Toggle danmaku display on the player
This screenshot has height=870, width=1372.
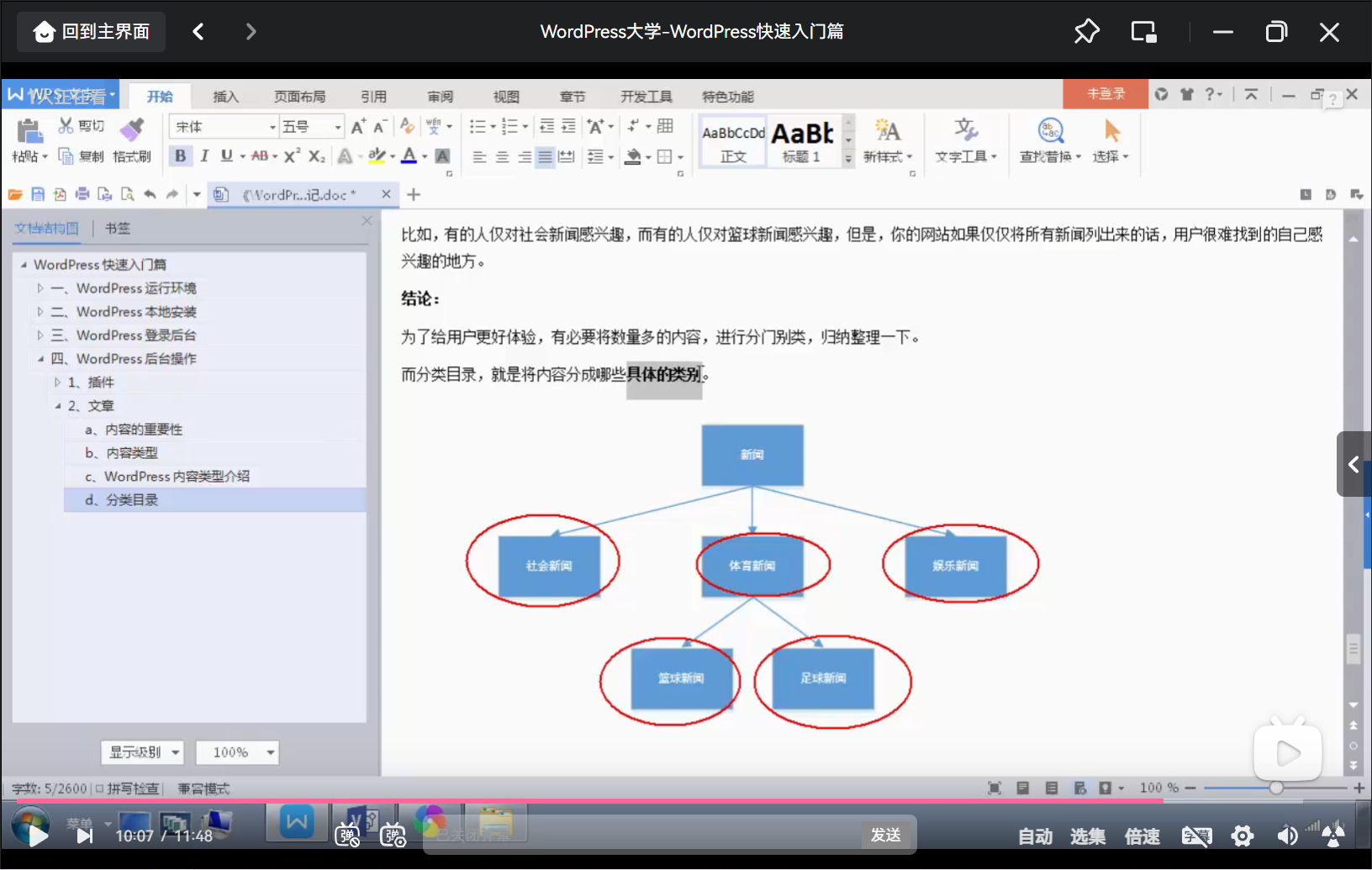tap(347, 836)
